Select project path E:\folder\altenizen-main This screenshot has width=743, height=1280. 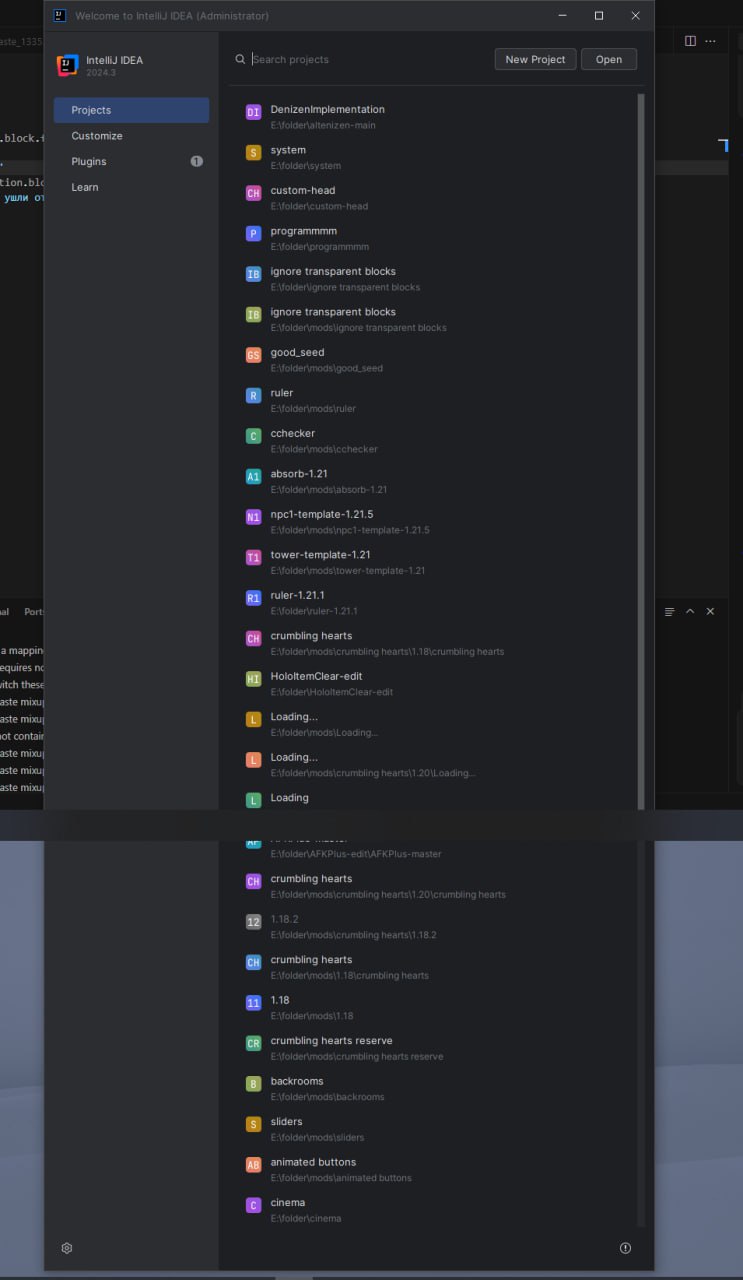pos(323,125)
